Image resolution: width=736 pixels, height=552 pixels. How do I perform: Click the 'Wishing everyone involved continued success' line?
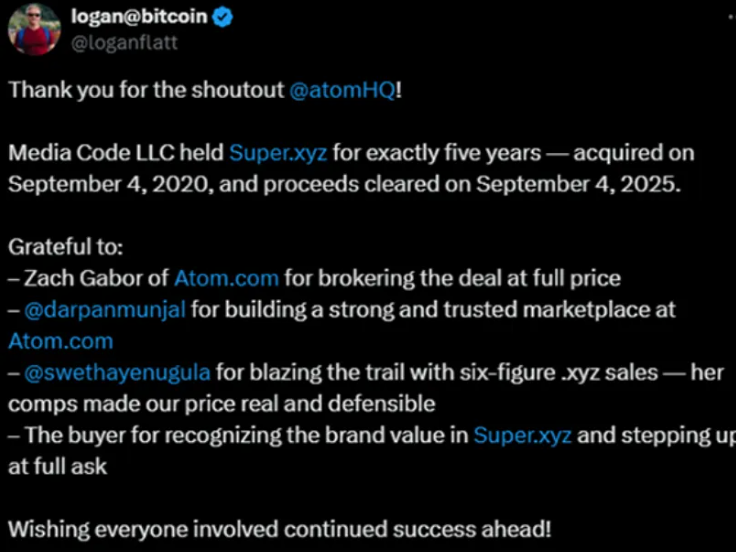coord(279,529)
